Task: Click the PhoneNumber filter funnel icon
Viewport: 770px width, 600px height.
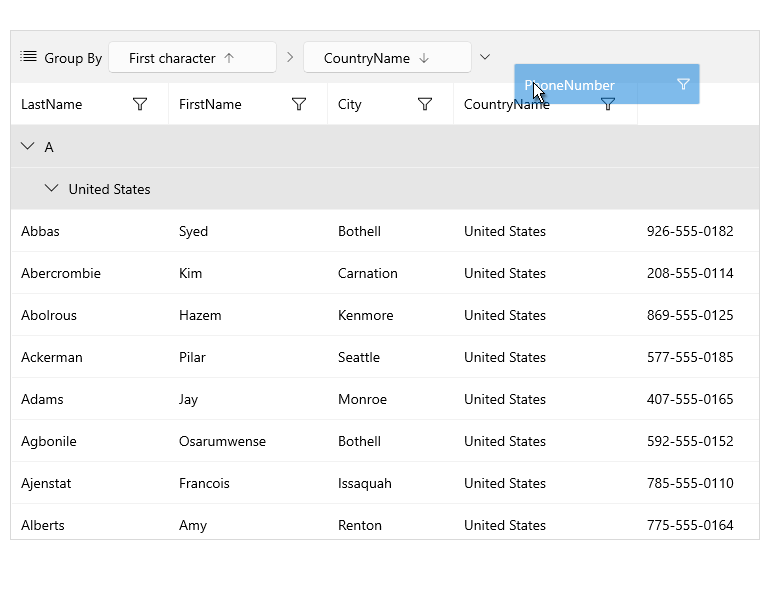Action: coord(683,84)
